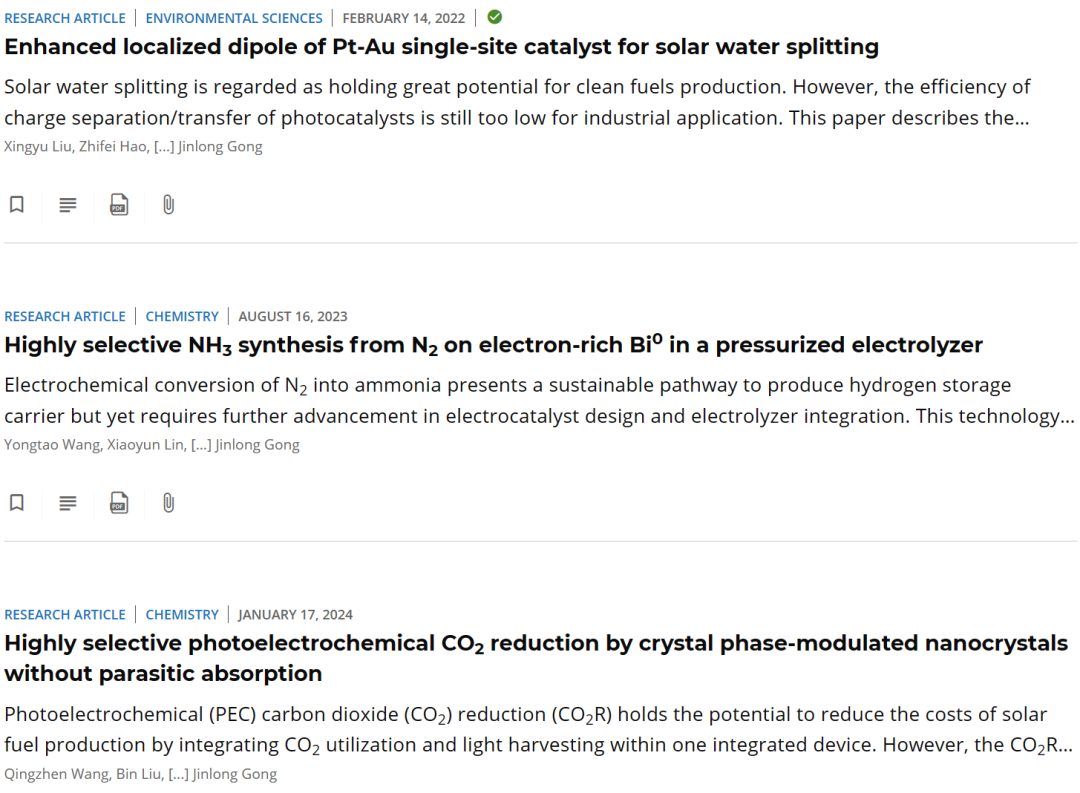Open 'Enhanced localized dipole of Pt-Au' article title

pos(442,47)
